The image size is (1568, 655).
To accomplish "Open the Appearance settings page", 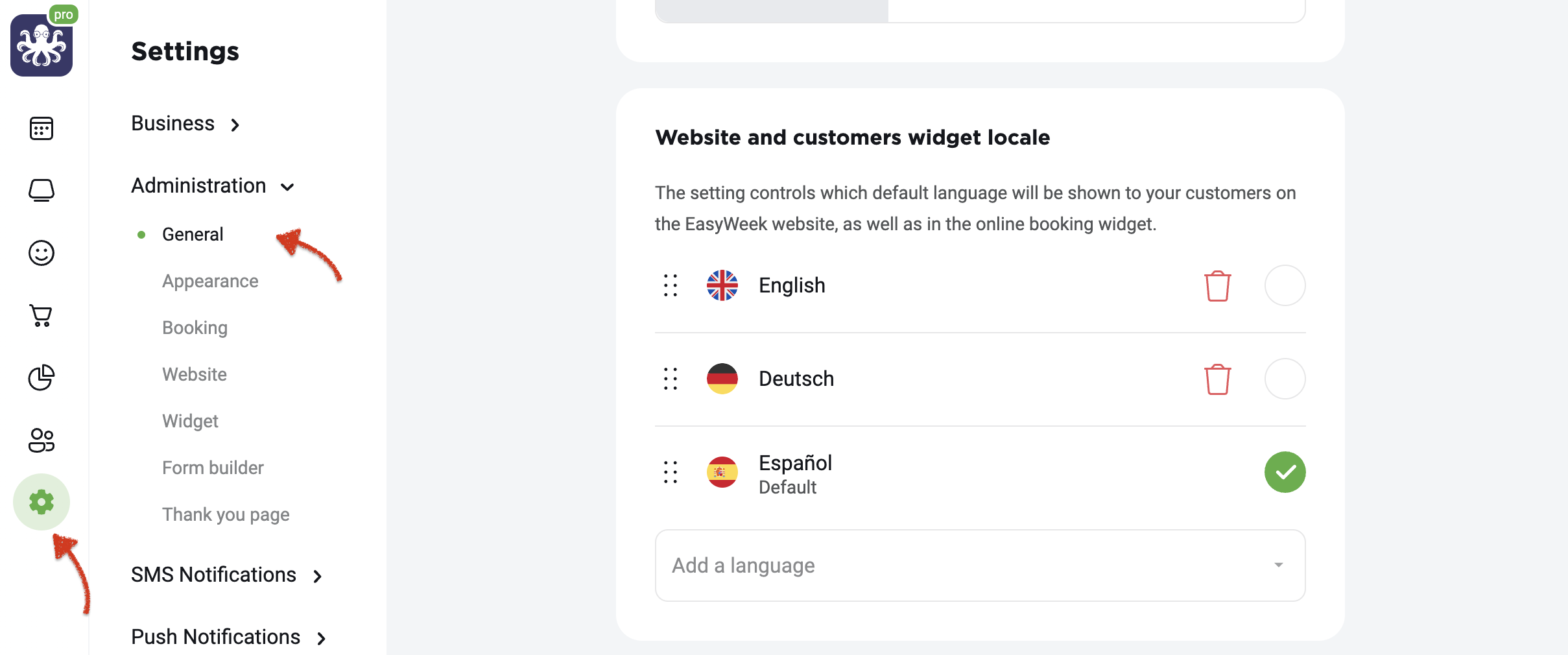I will coord(210,281).
